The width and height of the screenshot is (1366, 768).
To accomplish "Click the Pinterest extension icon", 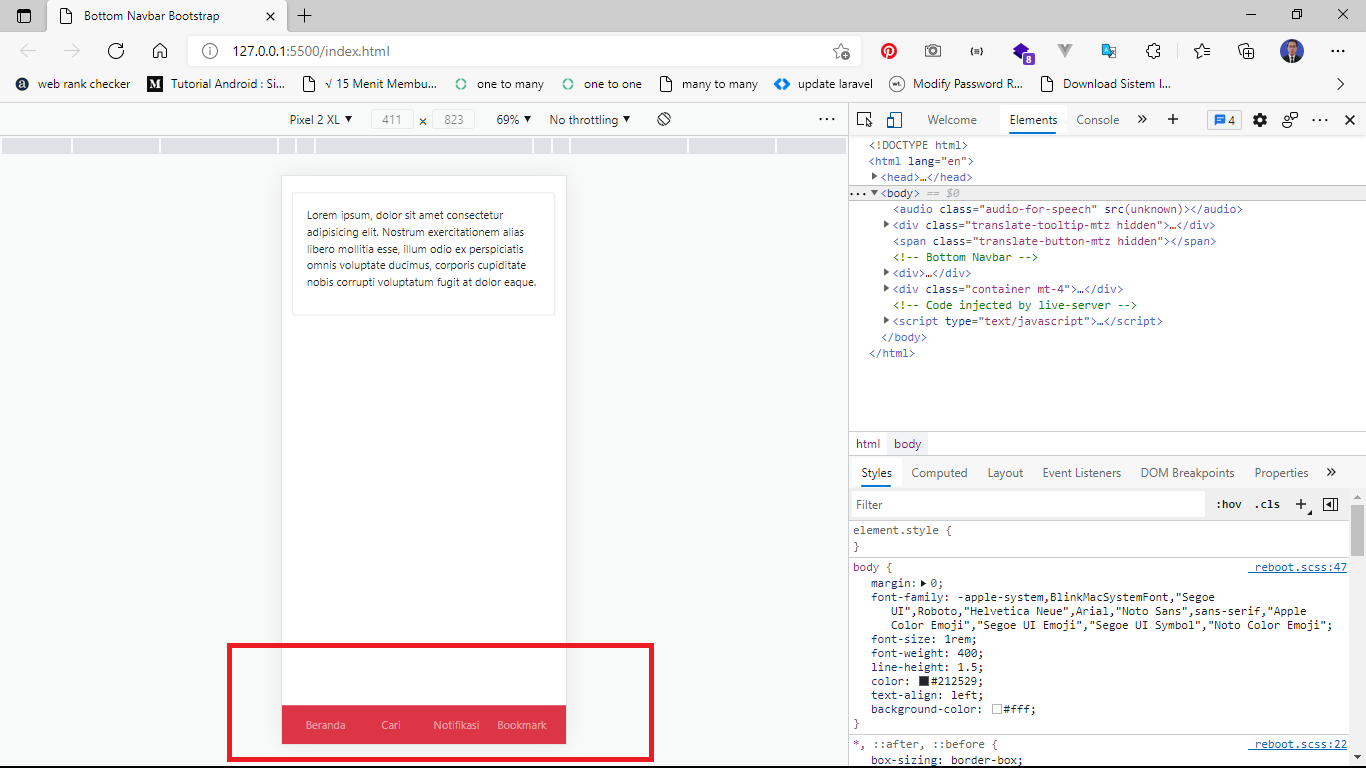I will (888, 51).
